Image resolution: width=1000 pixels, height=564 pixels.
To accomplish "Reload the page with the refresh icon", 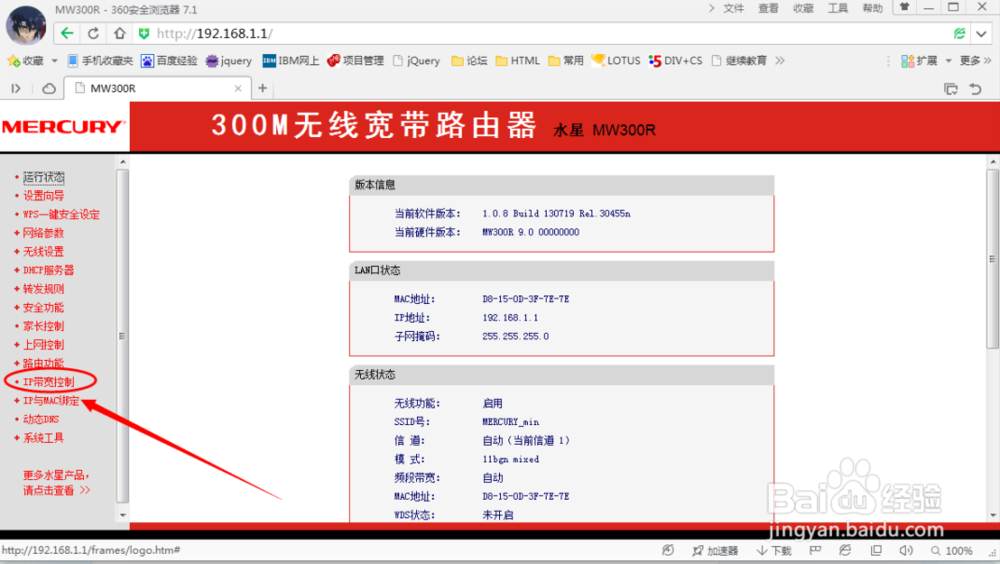I will [x=93, y=33].
